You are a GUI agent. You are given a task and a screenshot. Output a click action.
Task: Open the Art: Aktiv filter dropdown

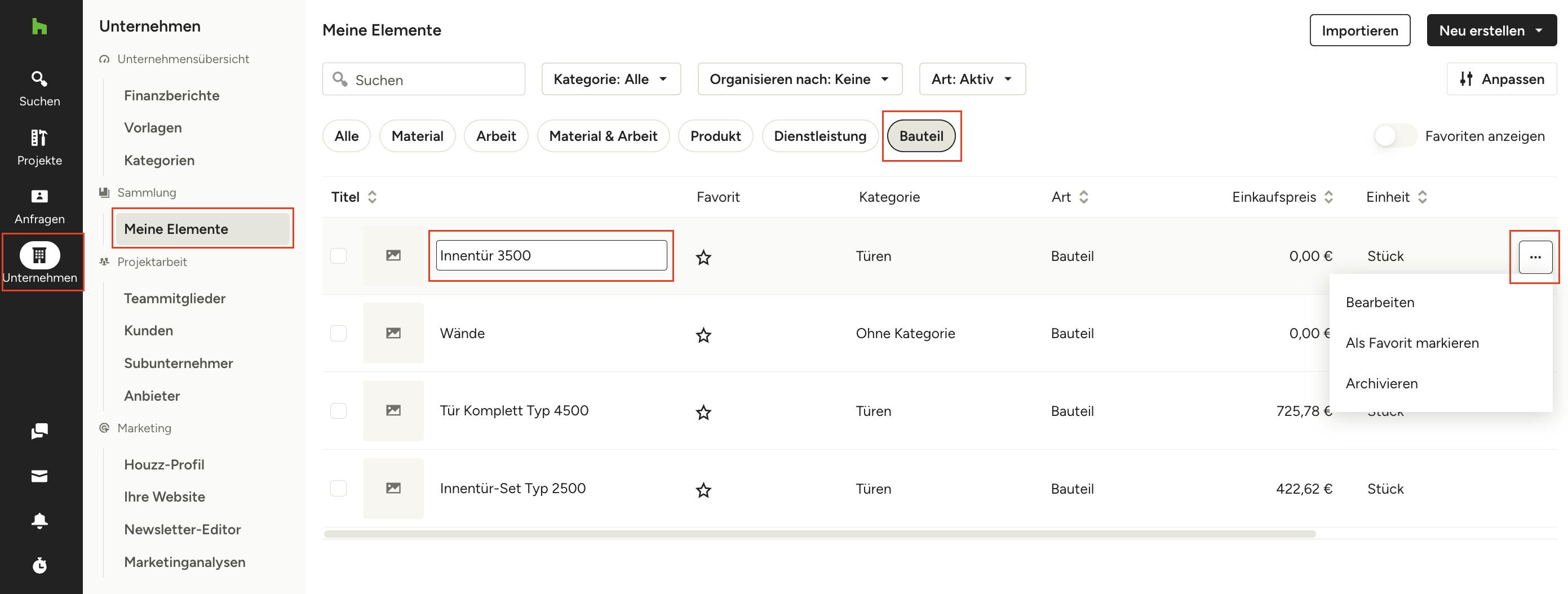pyautogui.click(x=972, y=79)
